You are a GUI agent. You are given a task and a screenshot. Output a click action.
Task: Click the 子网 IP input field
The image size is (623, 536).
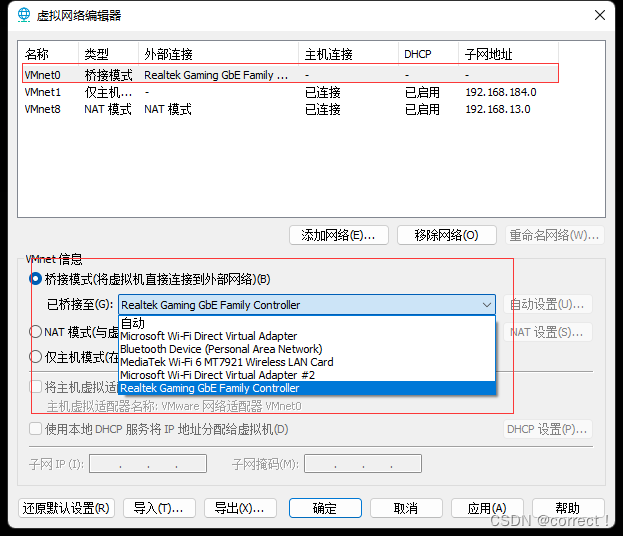pos(148,464)
